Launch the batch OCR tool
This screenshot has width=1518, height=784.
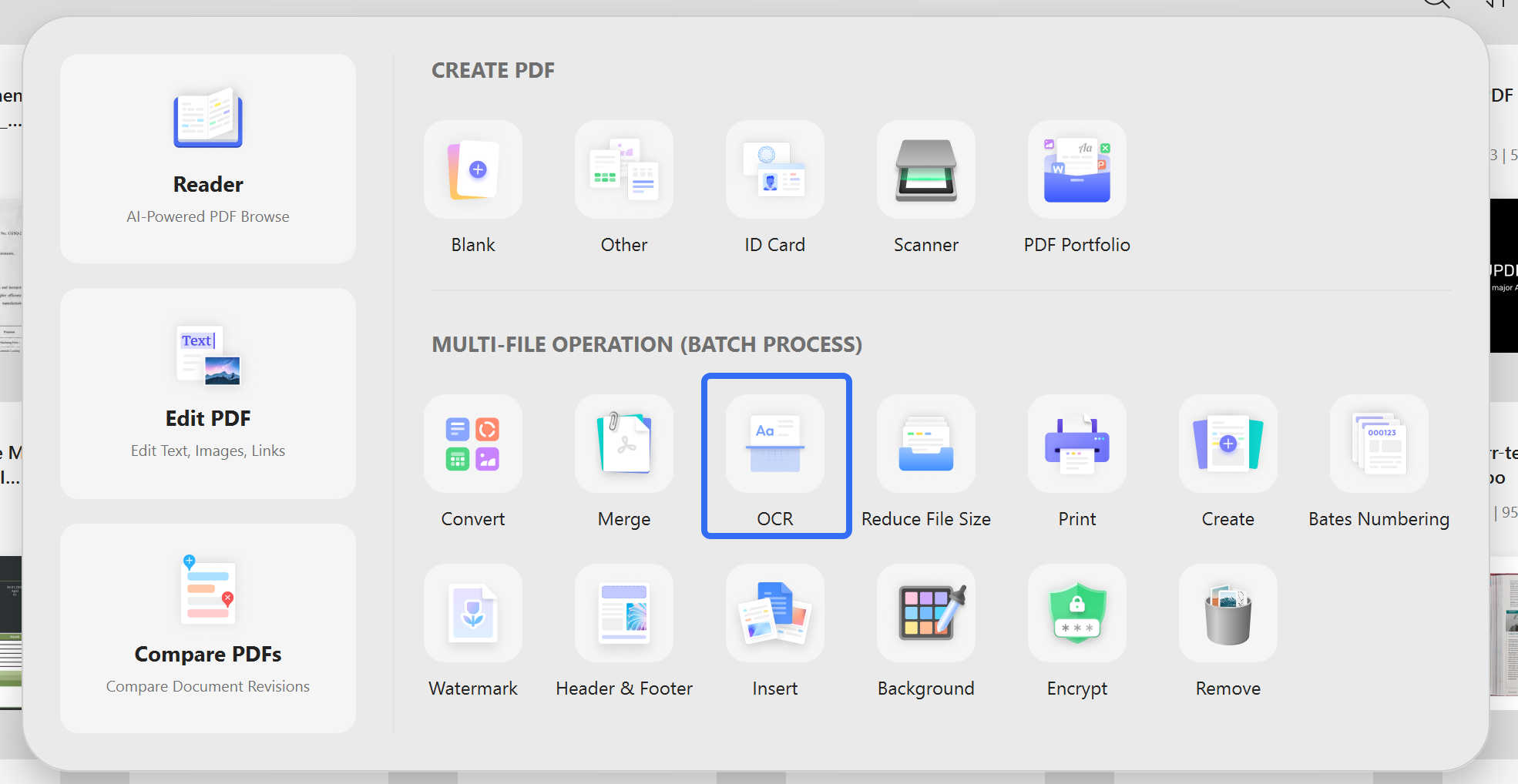[775, 444]
